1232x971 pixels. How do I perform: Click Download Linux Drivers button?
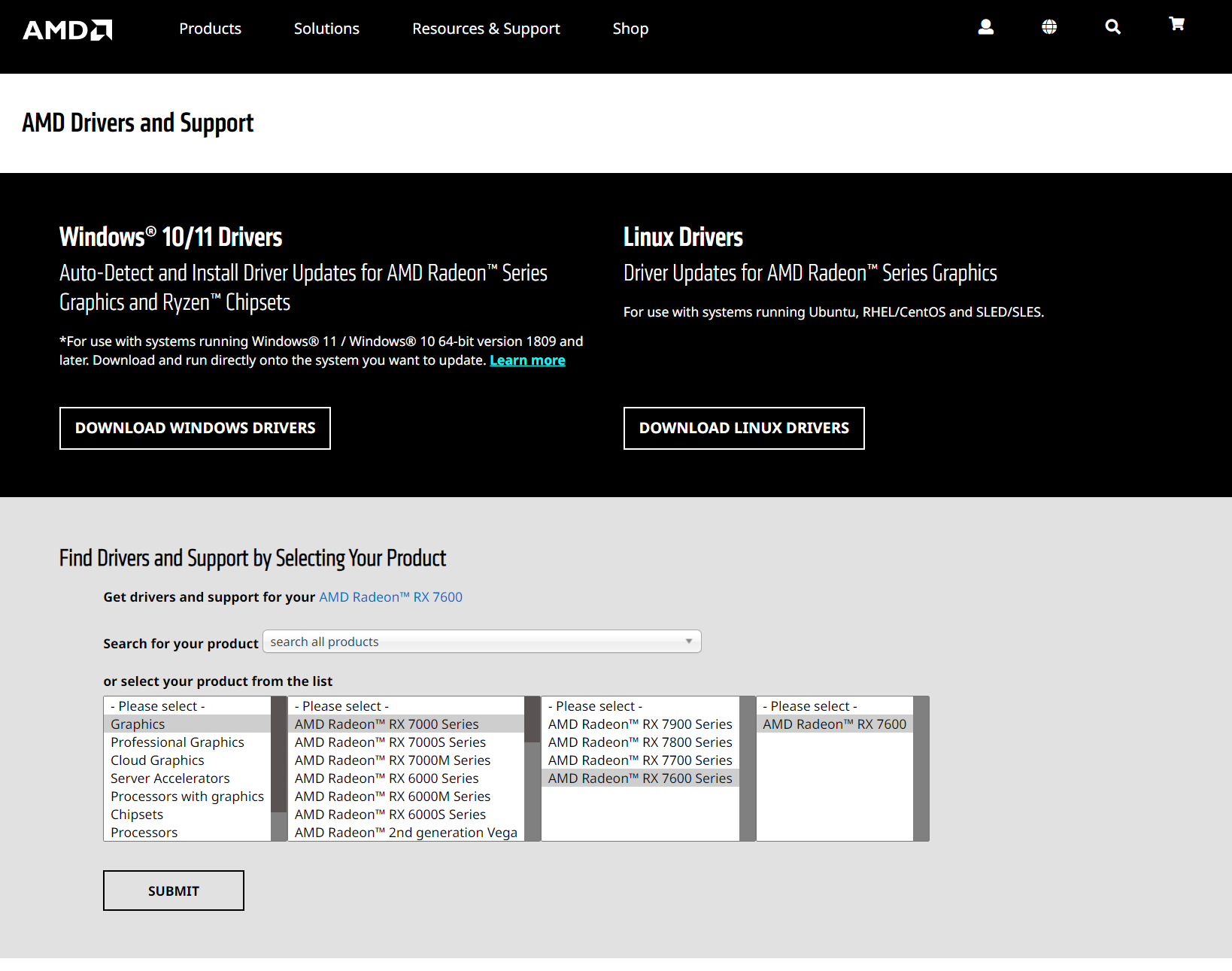(744, 428)
